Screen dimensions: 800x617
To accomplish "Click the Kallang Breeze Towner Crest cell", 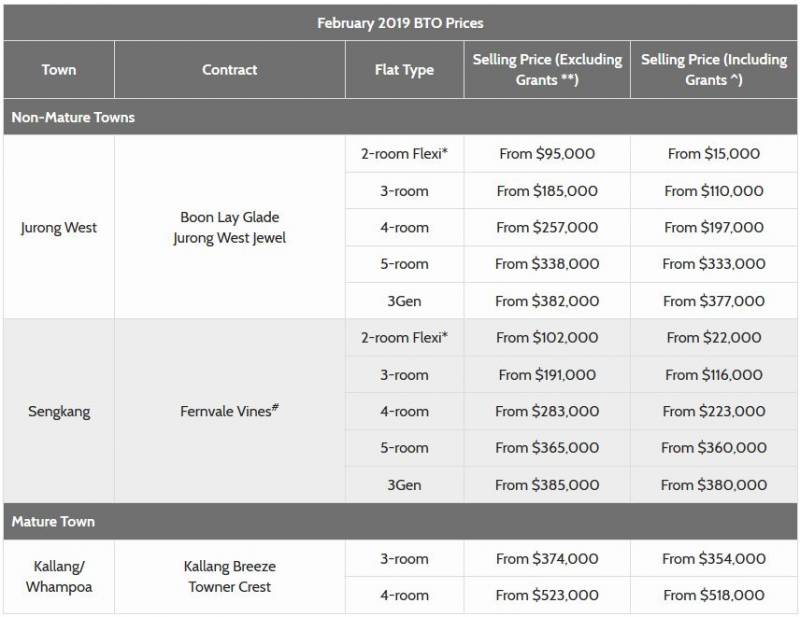I will coord(229,577).
